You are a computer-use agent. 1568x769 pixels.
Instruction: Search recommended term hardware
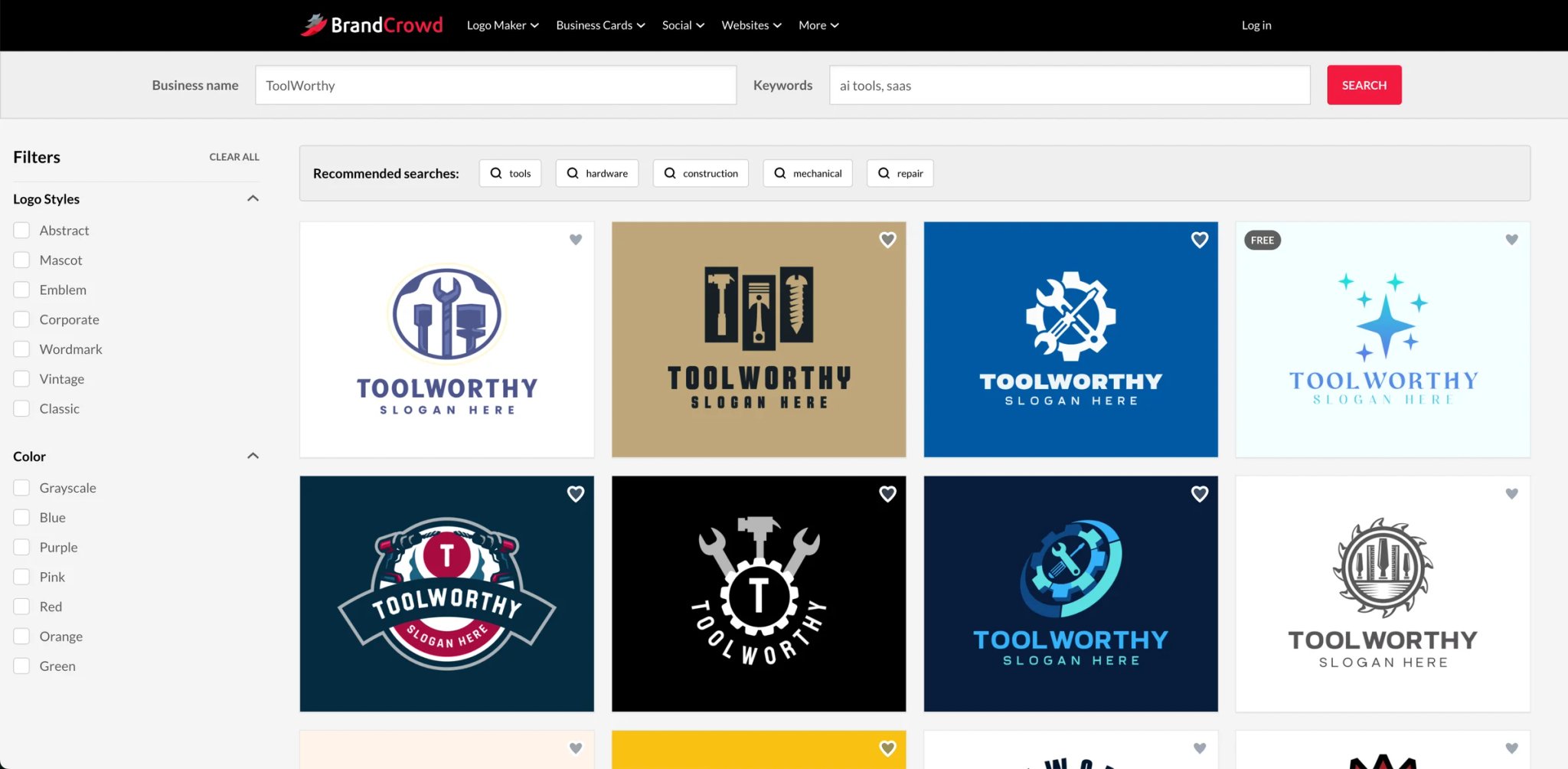coord(596,173)
